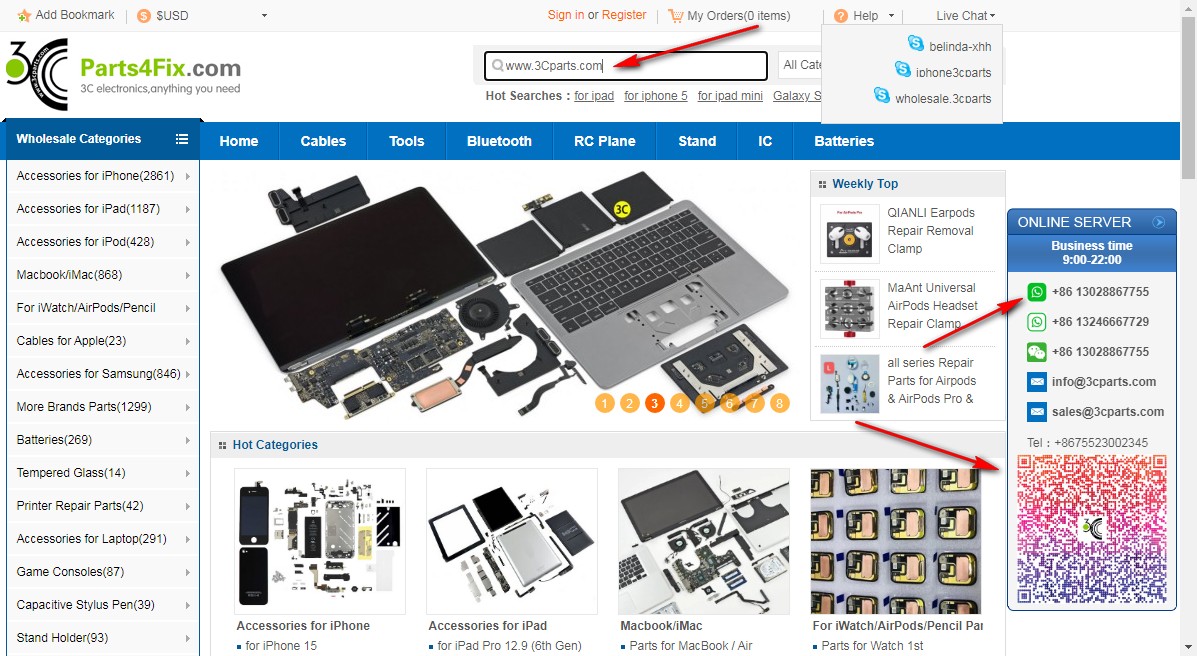The height and width of the screenshot is (656, 1197).
Task: Open iWatch/AirPods/Pencil category thumbnail
Action: (x=895, y=541)
